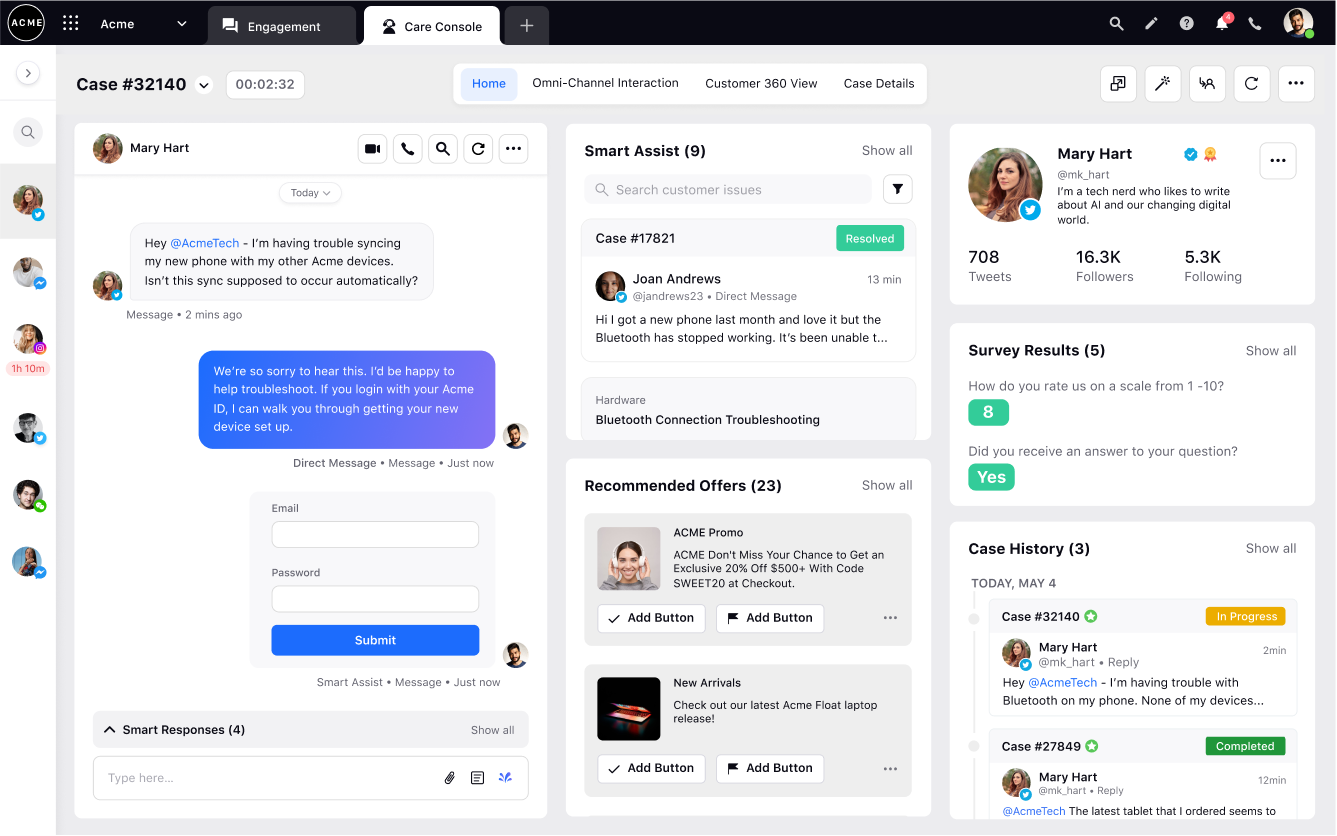Click the translate icon in case toolbar
This screenshot has height=836, width=1337.
(x=1207, y=84)
